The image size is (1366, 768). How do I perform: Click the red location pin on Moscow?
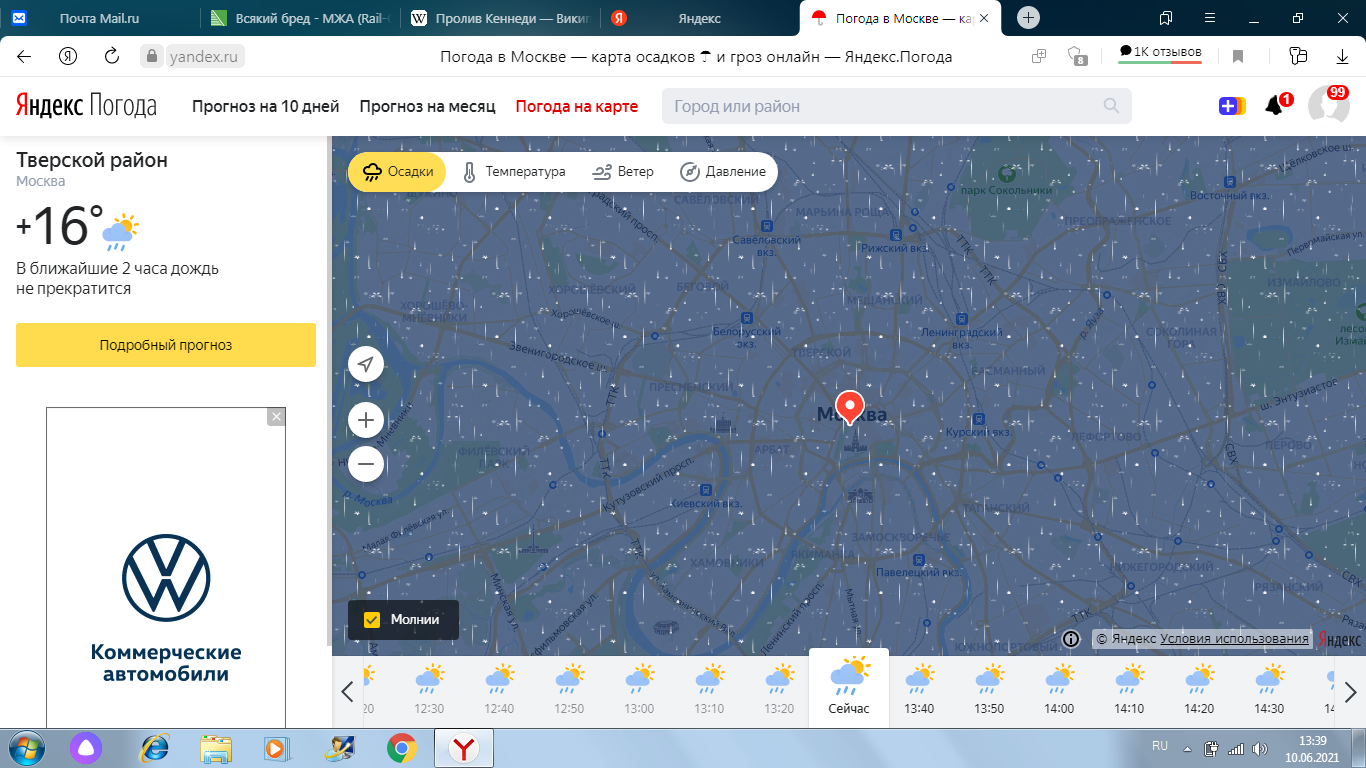pos(849,406)
